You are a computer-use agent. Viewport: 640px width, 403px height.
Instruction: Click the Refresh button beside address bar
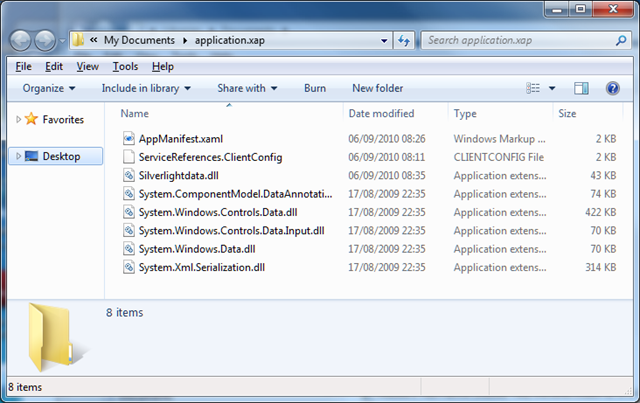(x=404, y=40)
